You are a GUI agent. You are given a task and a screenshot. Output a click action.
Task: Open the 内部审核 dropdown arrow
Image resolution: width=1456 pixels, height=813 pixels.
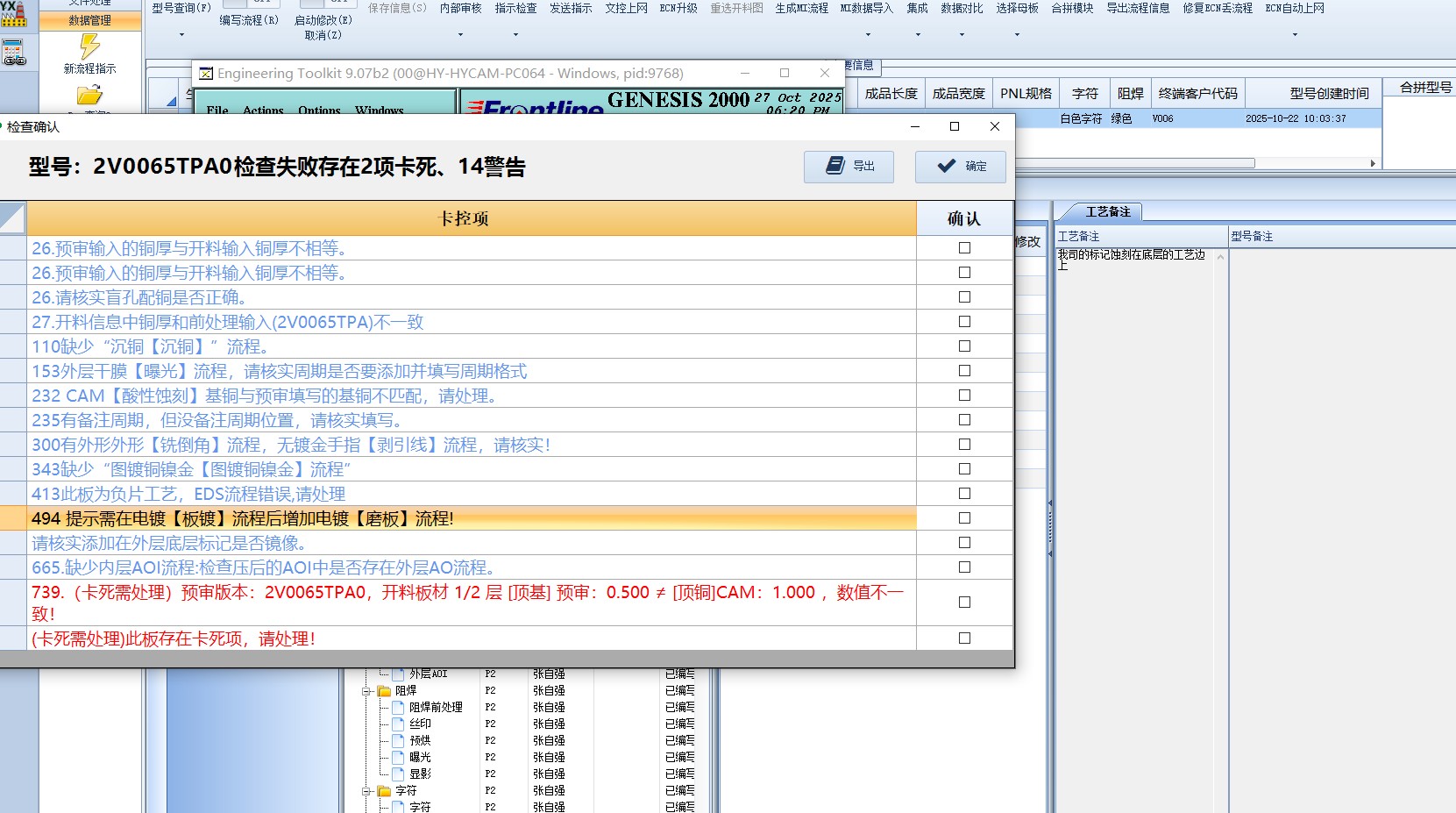coord(460,35)
